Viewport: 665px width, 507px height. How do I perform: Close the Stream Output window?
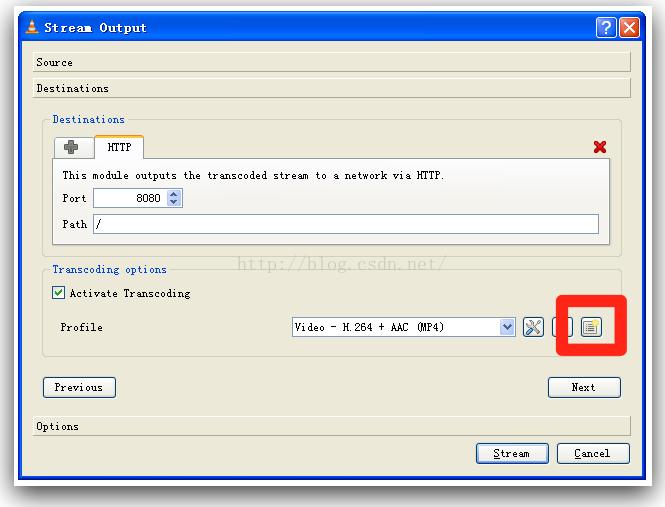coord(629,28)
